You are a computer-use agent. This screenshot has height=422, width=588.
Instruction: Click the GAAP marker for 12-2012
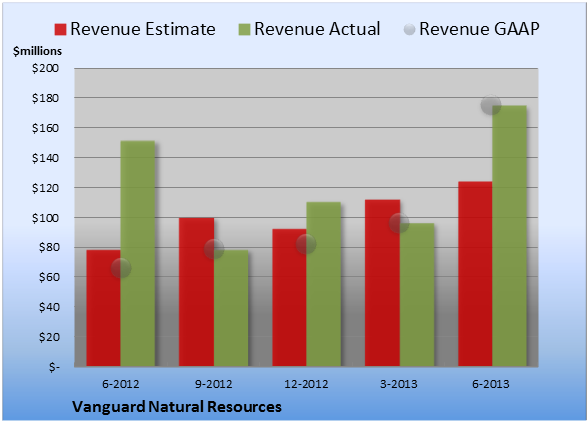pyautogui.click(x=306, y=244)
